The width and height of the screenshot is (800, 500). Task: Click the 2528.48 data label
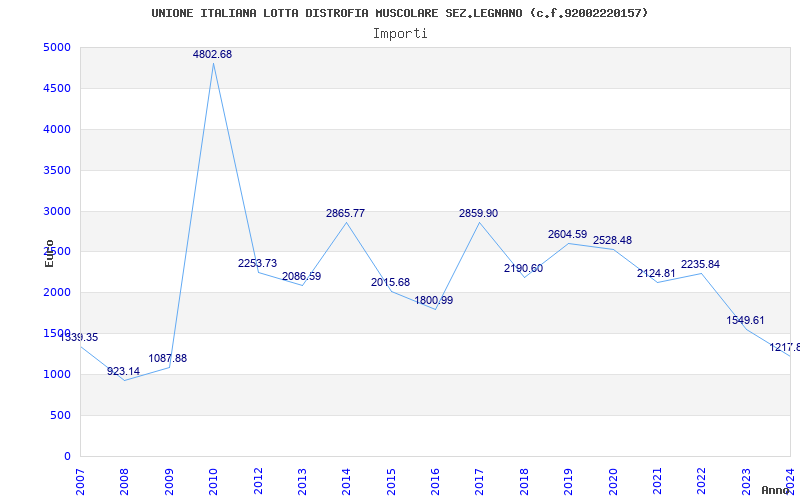tap(612, 240)
